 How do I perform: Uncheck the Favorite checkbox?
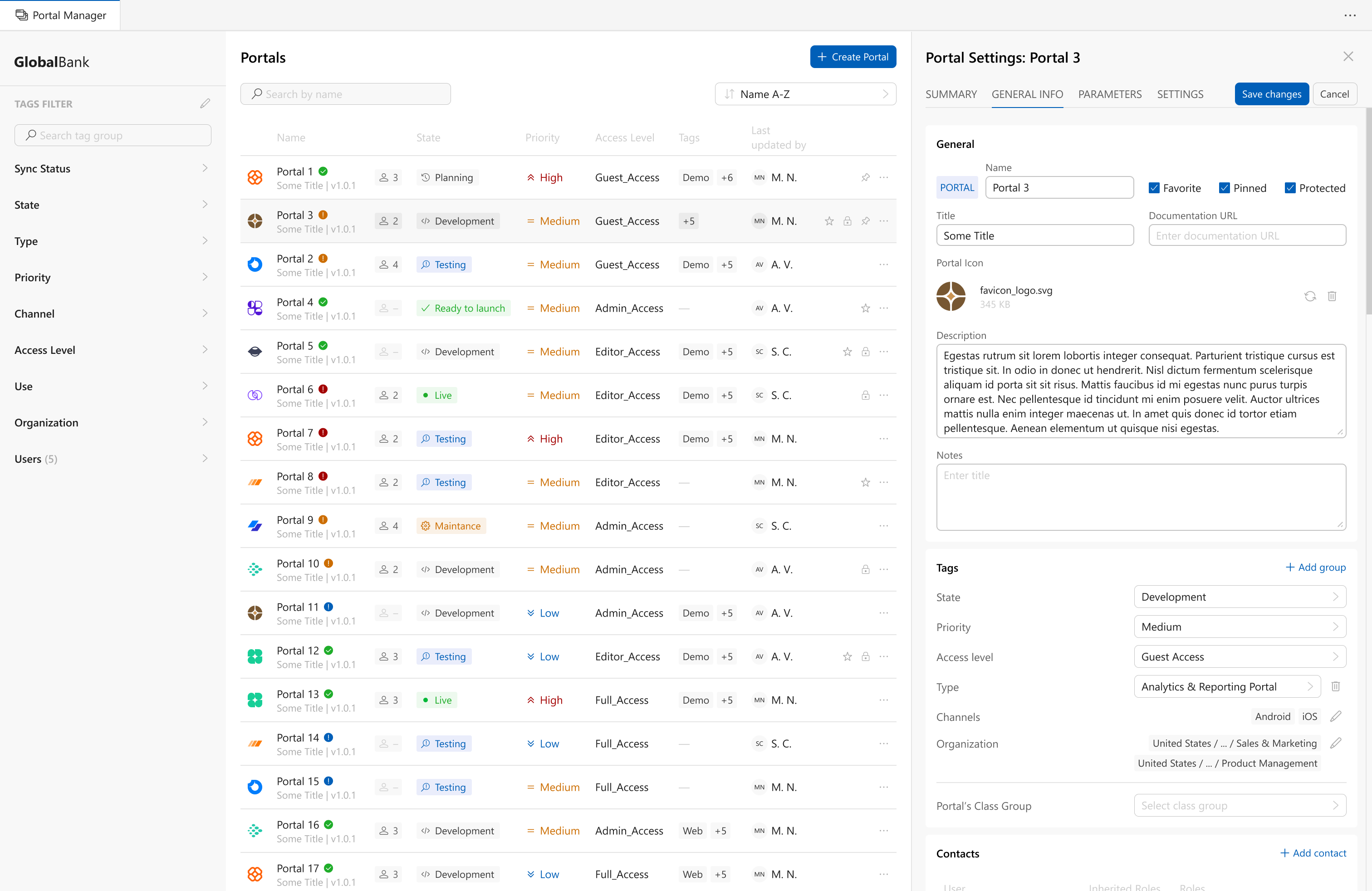(x=1154, y=188)
